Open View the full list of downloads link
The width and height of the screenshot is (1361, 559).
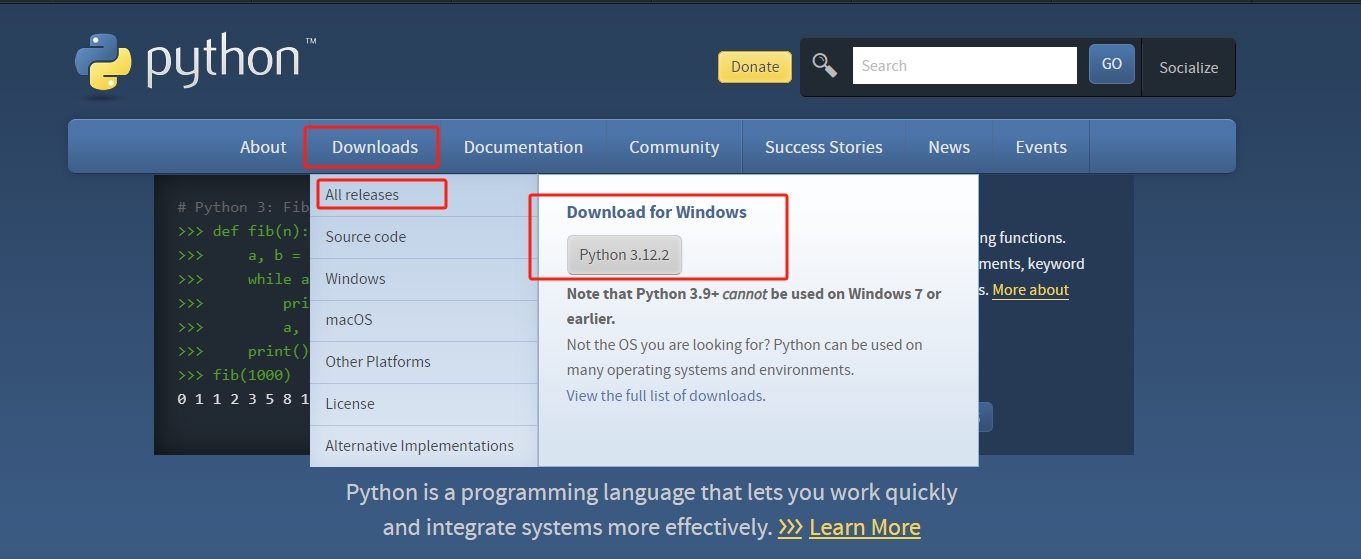click(665, 396)
